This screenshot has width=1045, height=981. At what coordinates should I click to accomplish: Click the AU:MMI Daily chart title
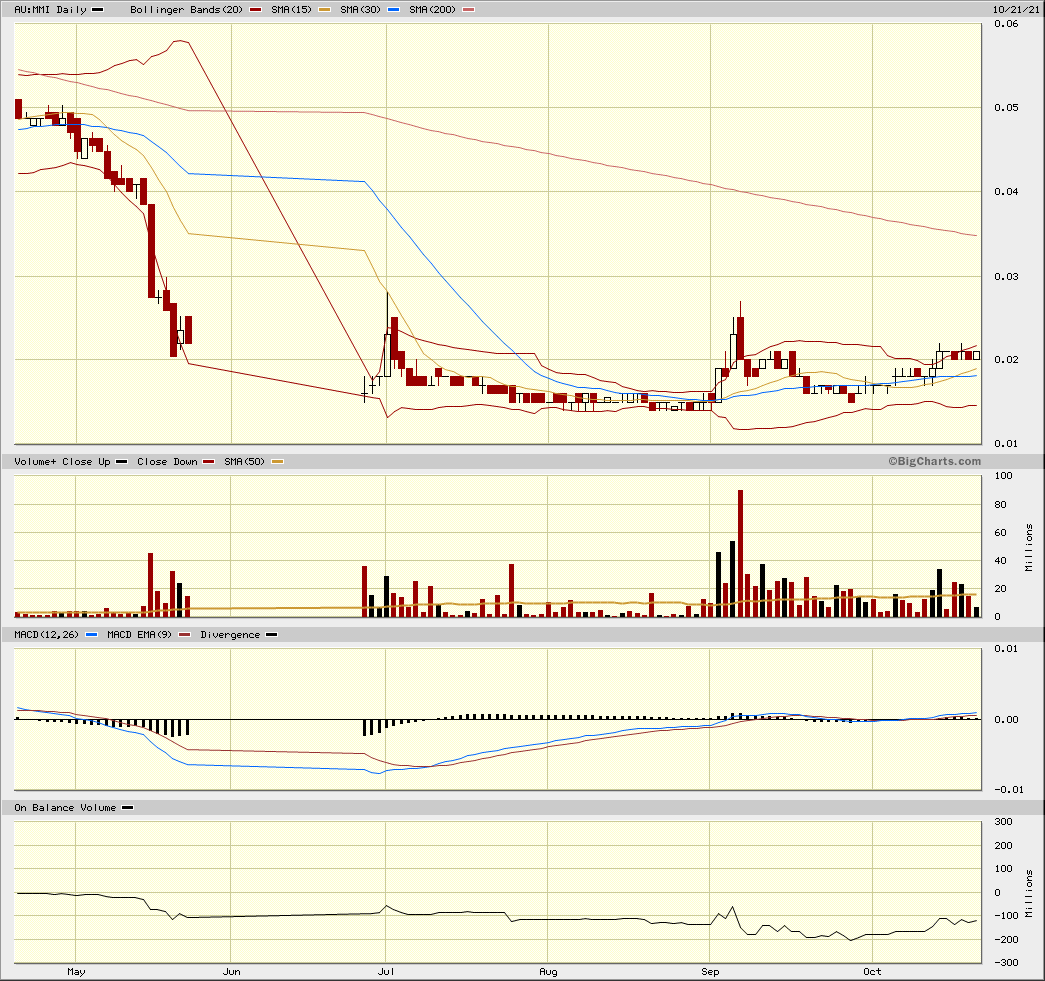click(51, 9)
